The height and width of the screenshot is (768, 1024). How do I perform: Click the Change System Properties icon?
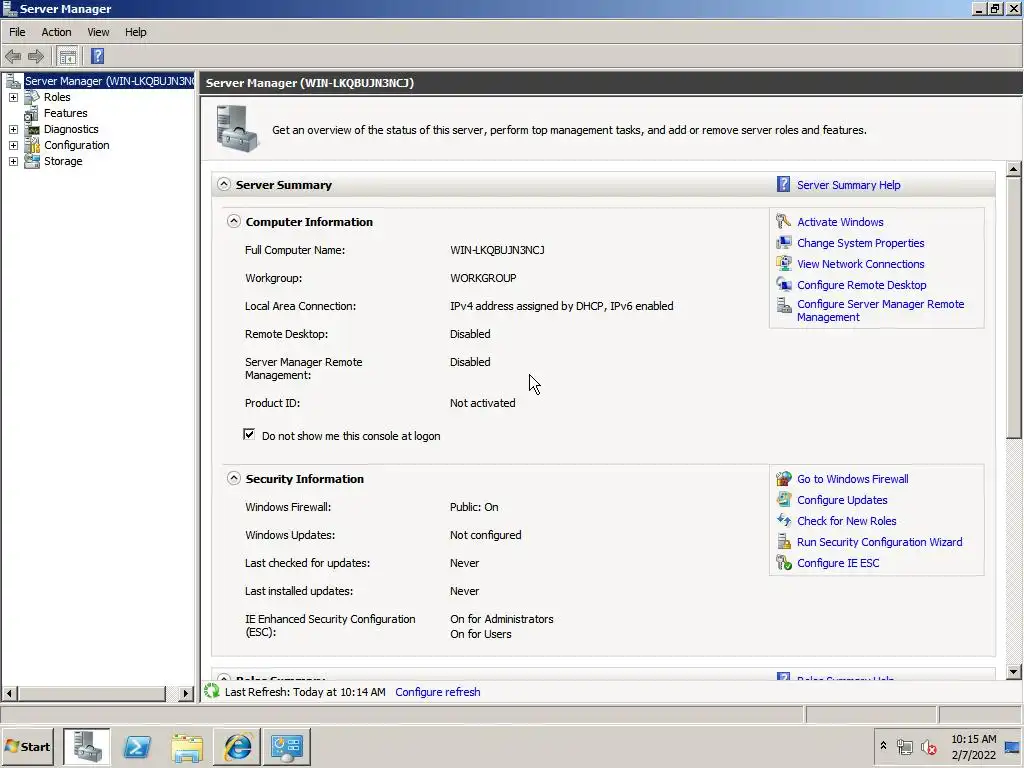[784, 243]
